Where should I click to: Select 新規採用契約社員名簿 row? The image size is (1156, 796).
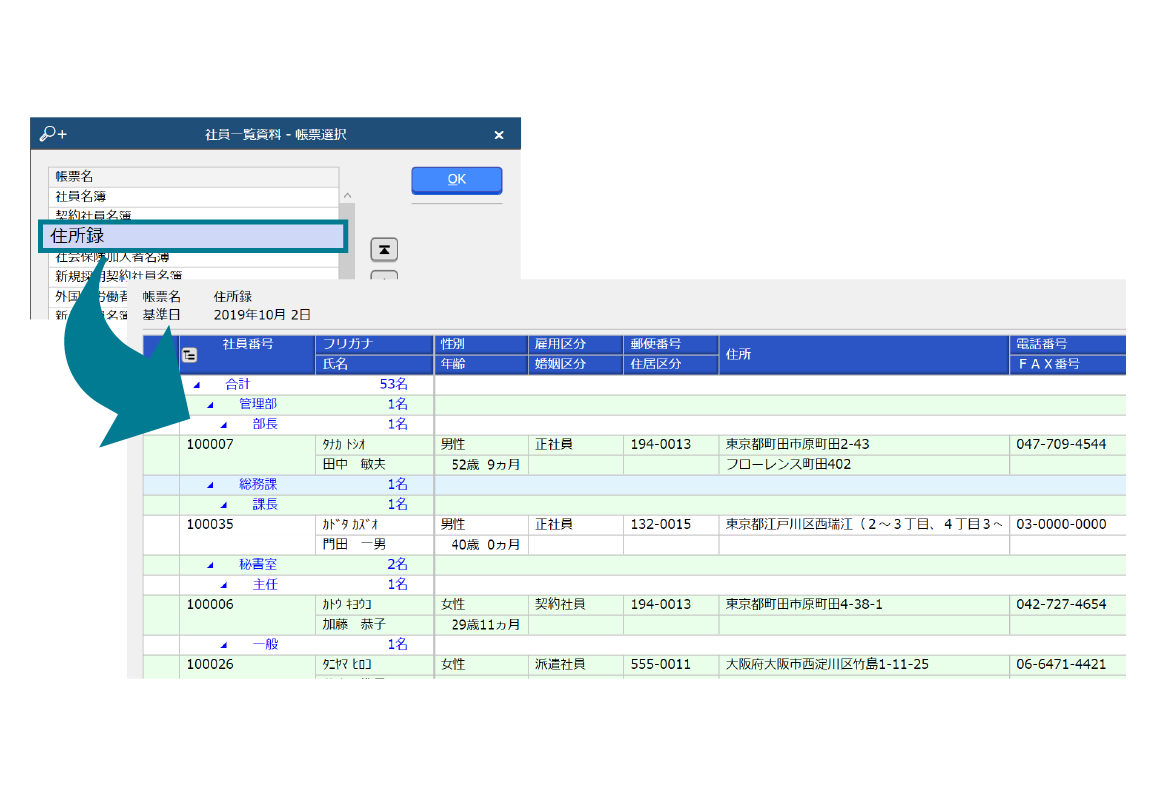pos(193,276)
